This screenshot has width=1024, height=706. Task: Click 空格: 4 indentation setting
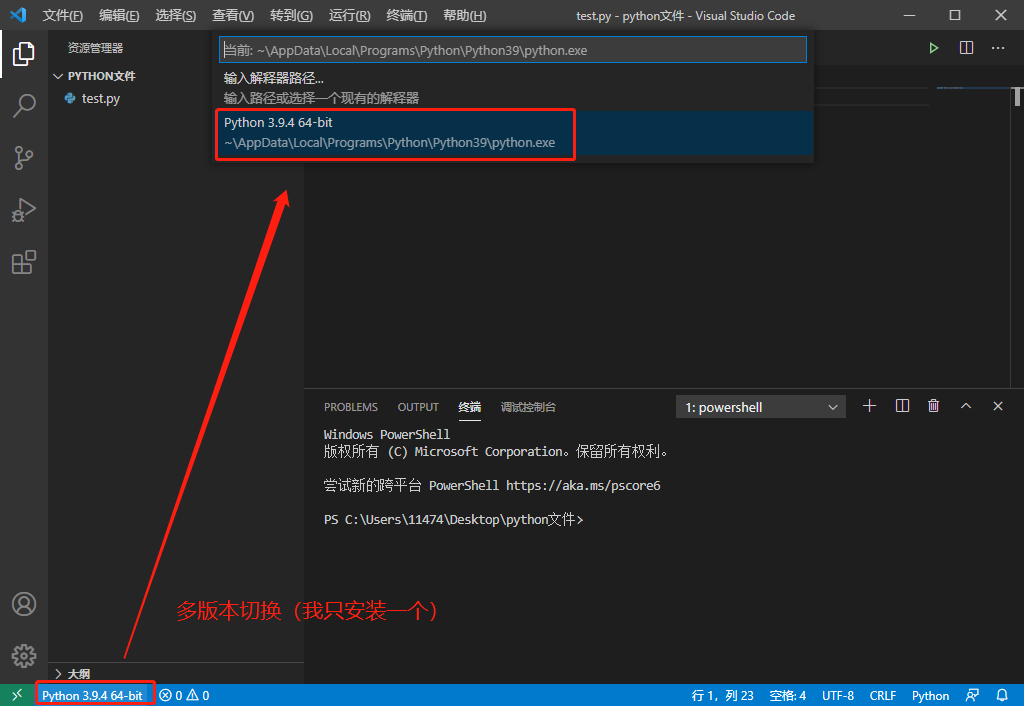(788, 696)
